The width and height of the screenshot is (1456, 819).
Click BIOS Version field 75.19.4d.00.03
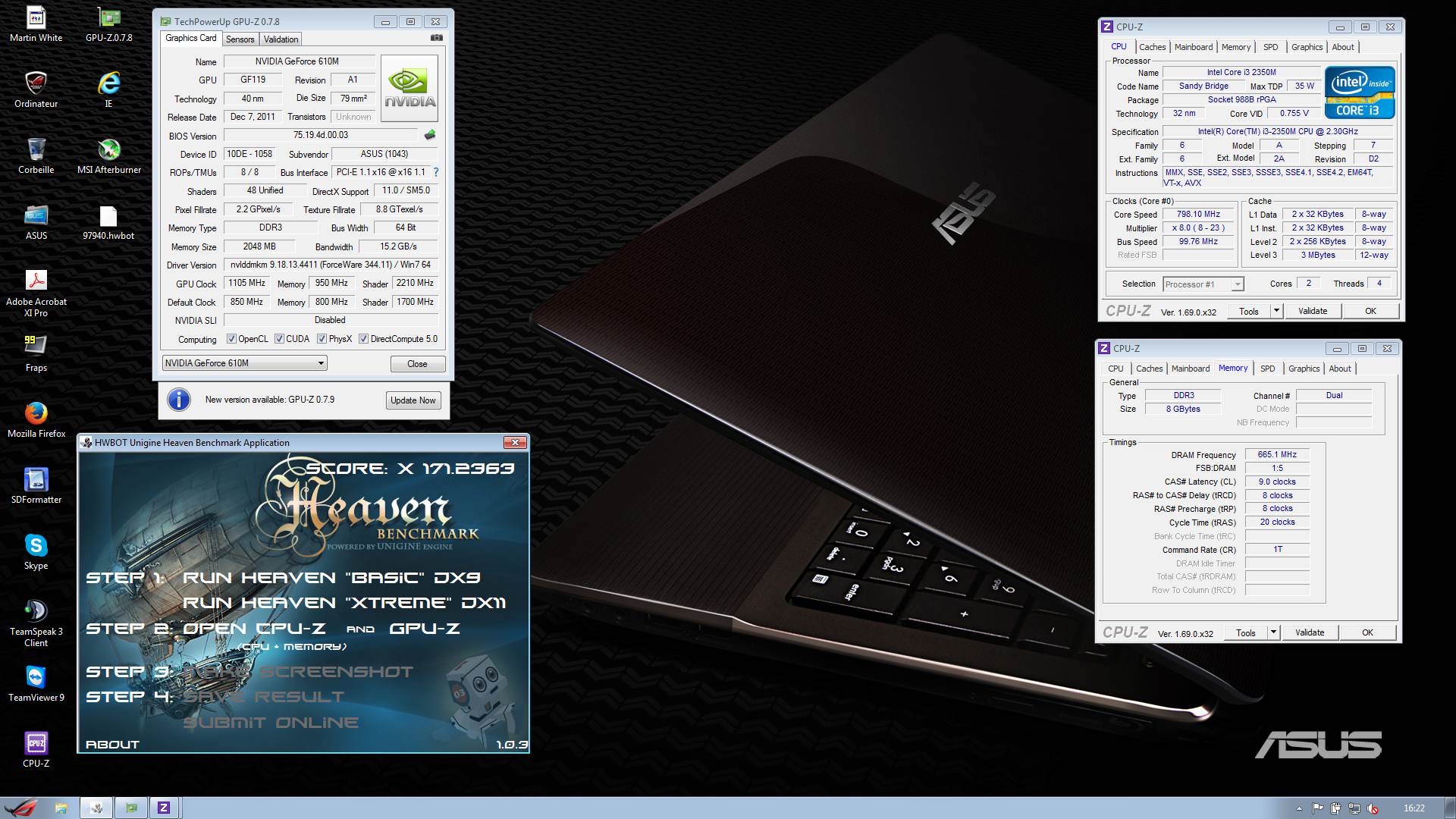click(320, 135)
